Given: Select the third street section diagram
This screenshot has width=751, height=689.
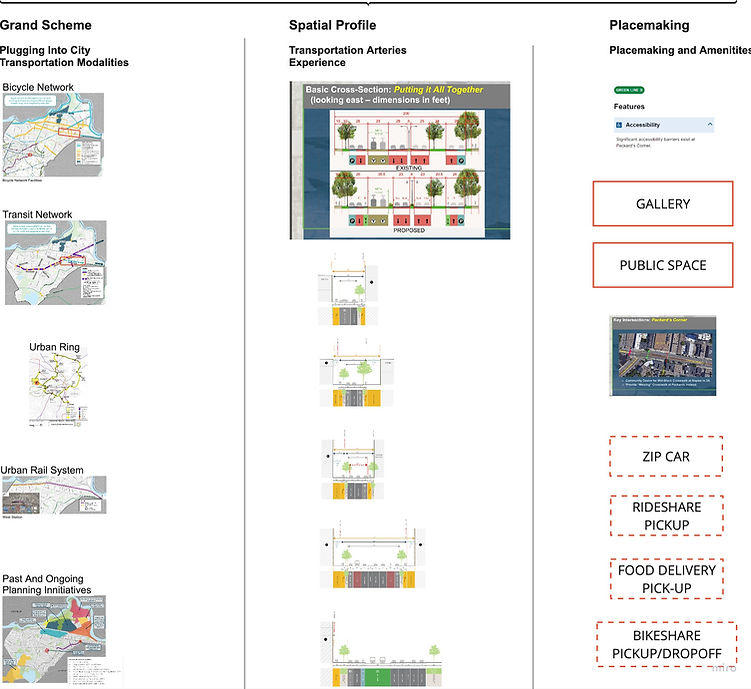Looking at the screenshot, I should 353,464.
